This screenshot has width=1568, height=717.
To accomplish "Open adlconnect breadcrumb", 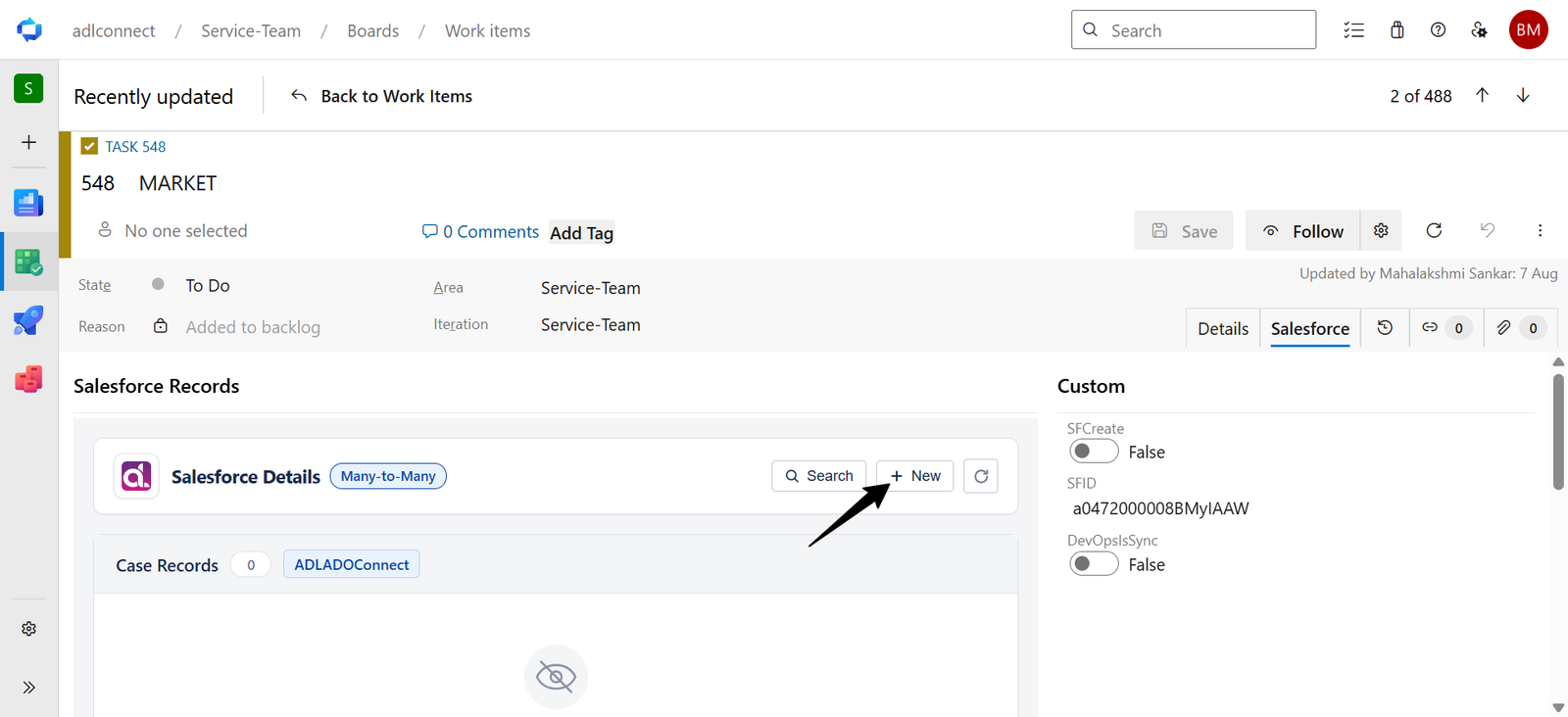I will coord(114,30).
